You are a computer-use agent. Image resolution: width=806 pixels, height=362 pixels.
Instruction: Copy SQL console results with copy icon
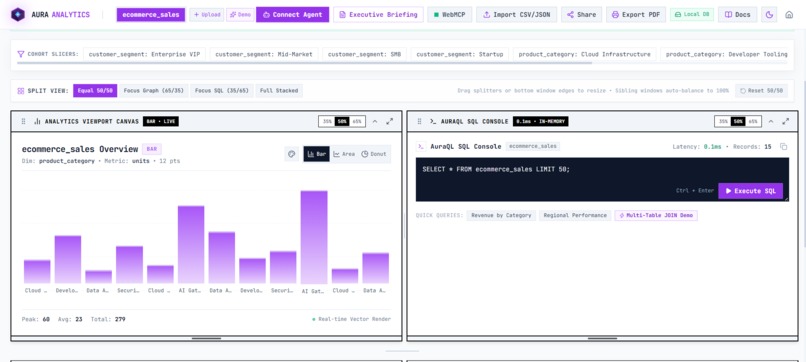coord(783,147)
